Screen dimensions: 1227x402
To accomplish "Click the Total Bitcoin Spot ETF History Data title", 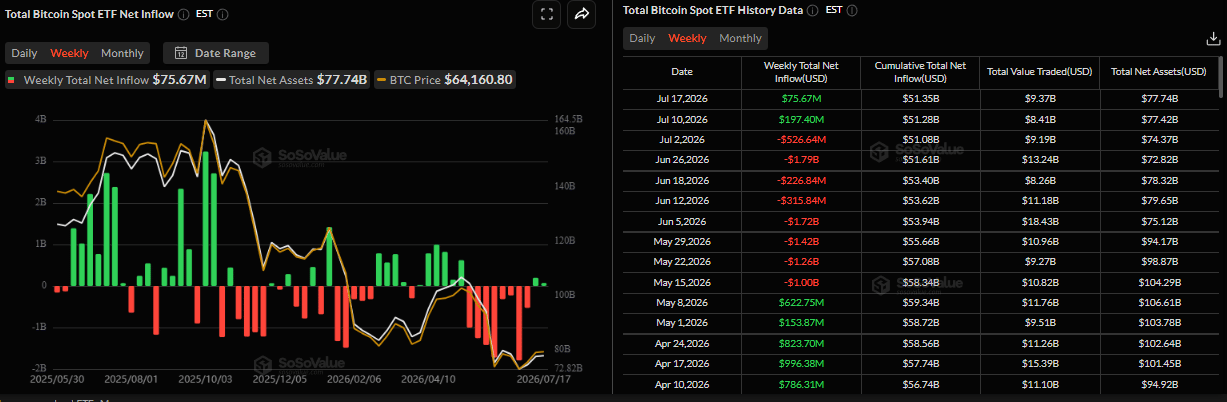I will tap(712, 11).
